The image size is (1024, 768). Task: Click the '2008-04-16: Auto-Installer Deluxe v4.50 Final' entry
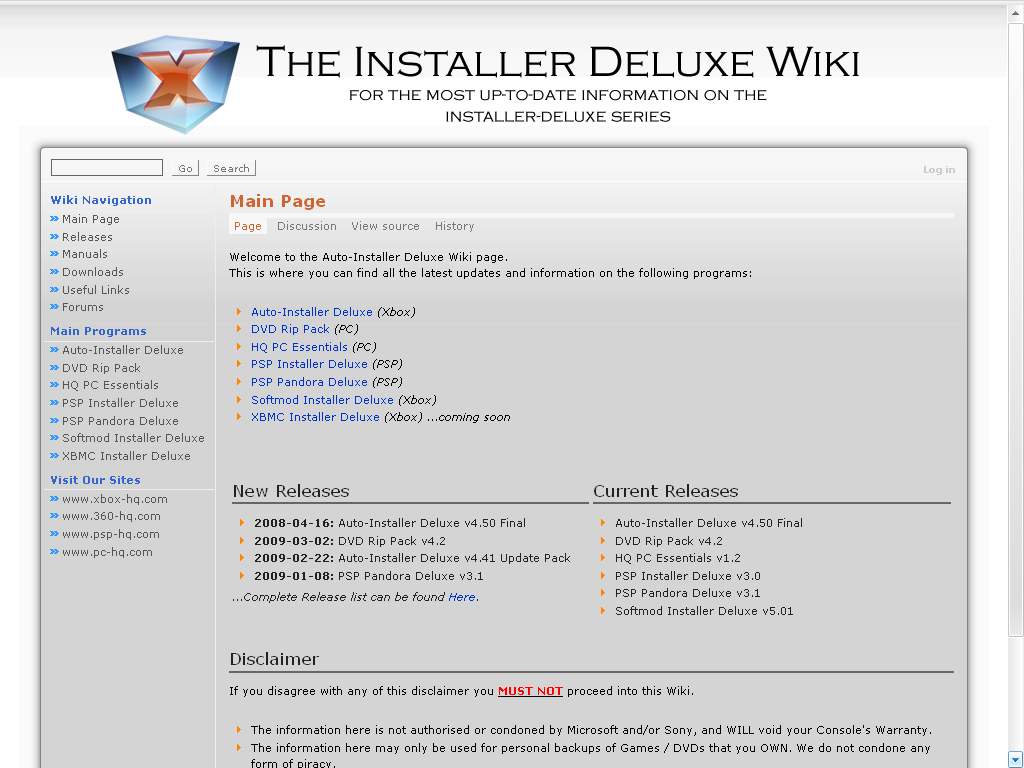390,523
